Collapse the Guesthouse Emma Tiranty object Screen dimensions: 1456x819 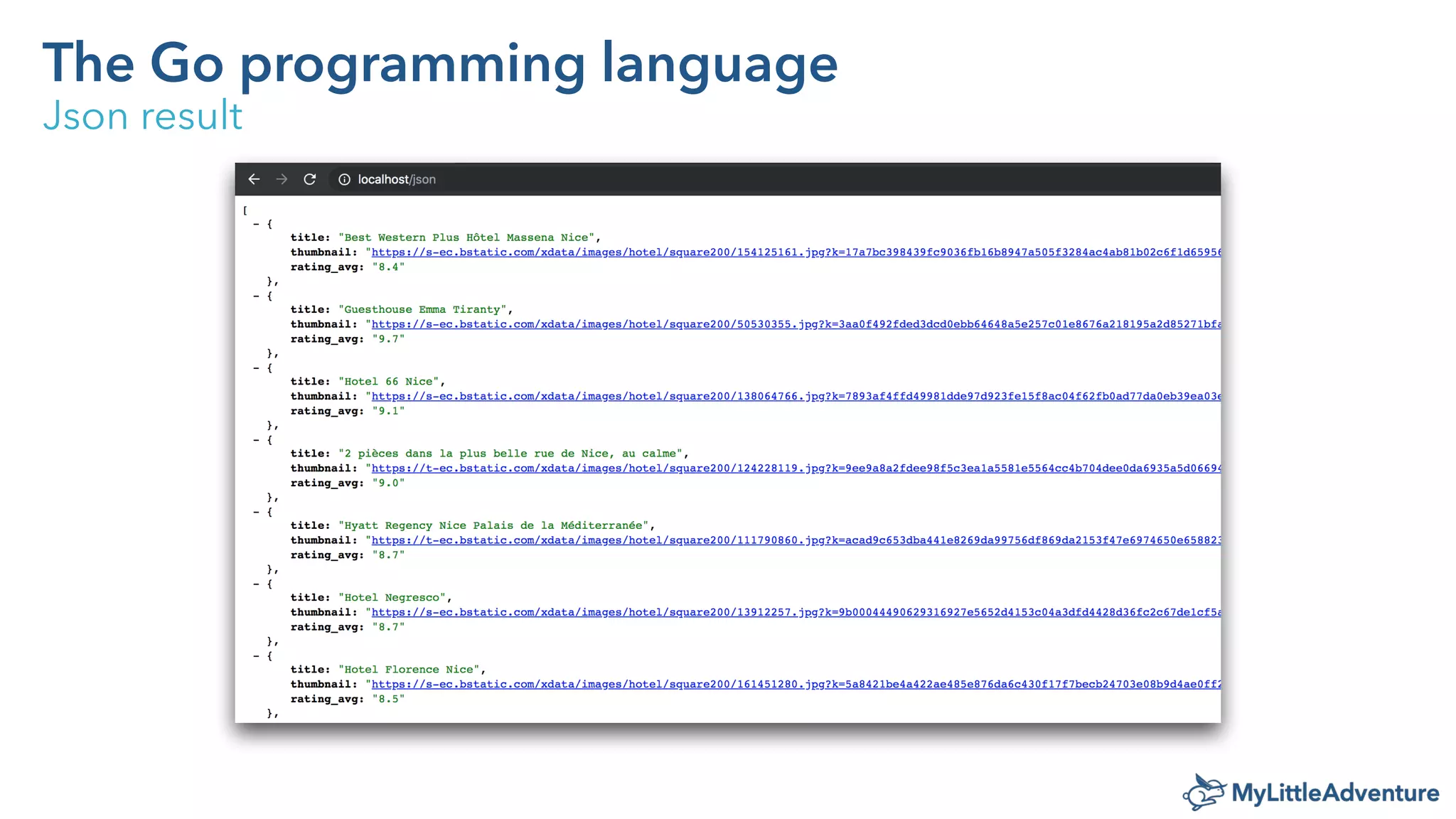coord(257,296)
